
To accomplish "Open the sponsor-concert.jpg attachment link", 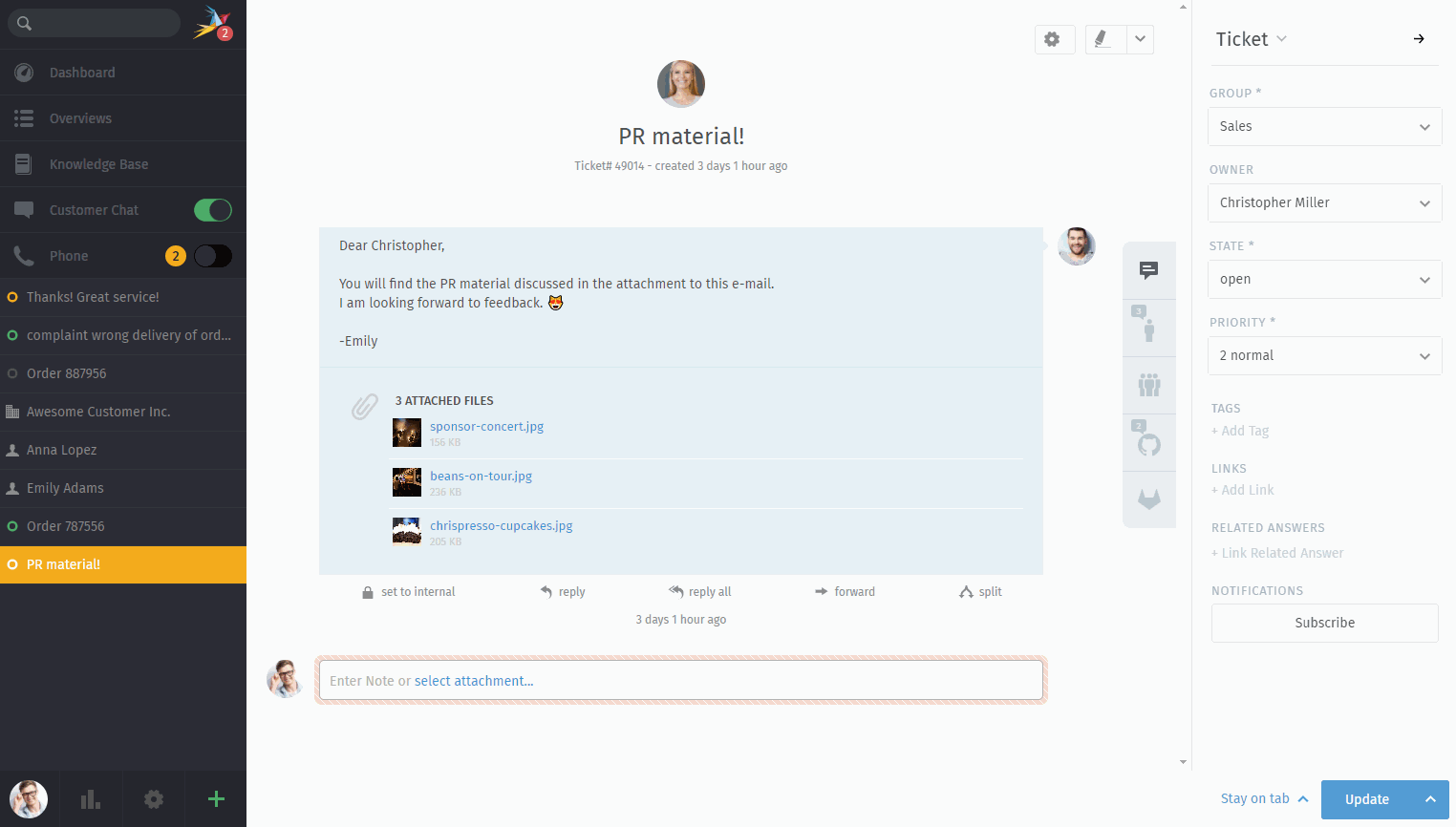I will 486,427.
